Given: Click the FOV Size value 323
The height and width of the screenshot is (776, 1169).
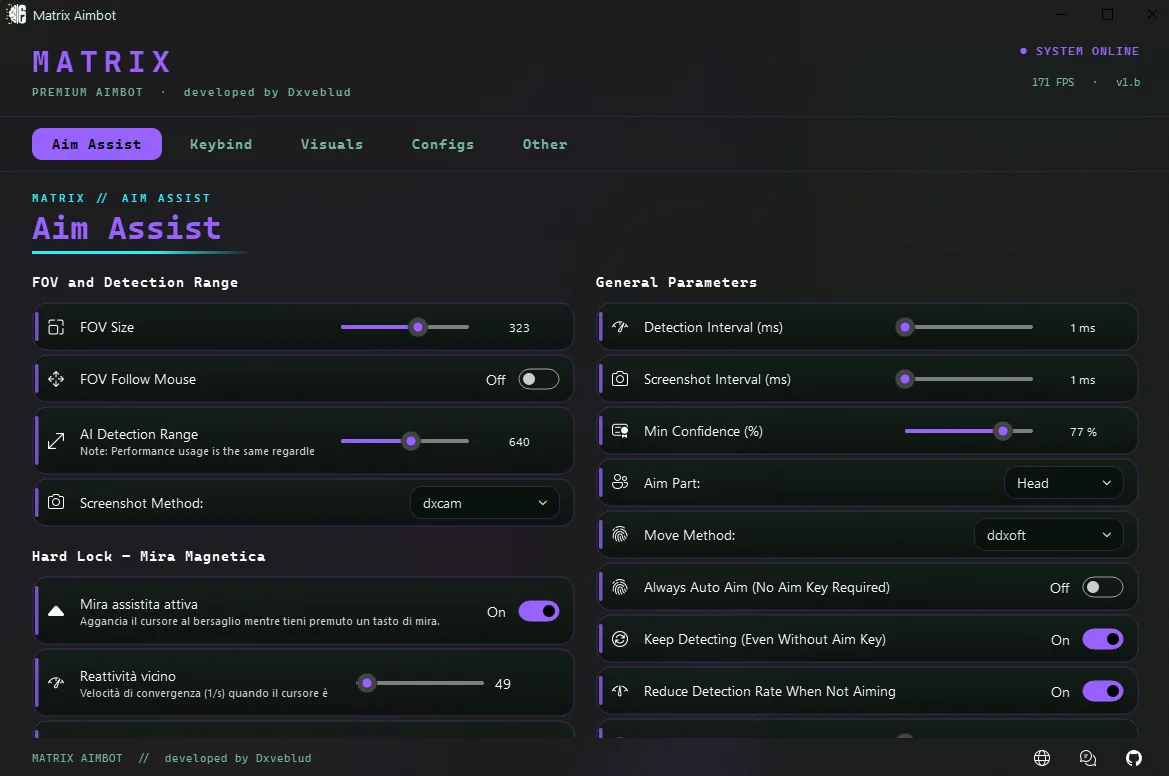Looking at the screenshot, I should [519, 327].
